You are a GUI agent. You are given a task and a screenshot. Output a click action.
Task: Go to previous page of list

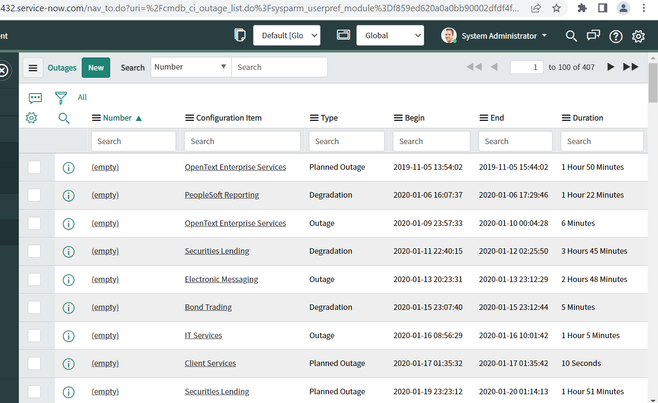pyautogui.click(x=494, y=67)
